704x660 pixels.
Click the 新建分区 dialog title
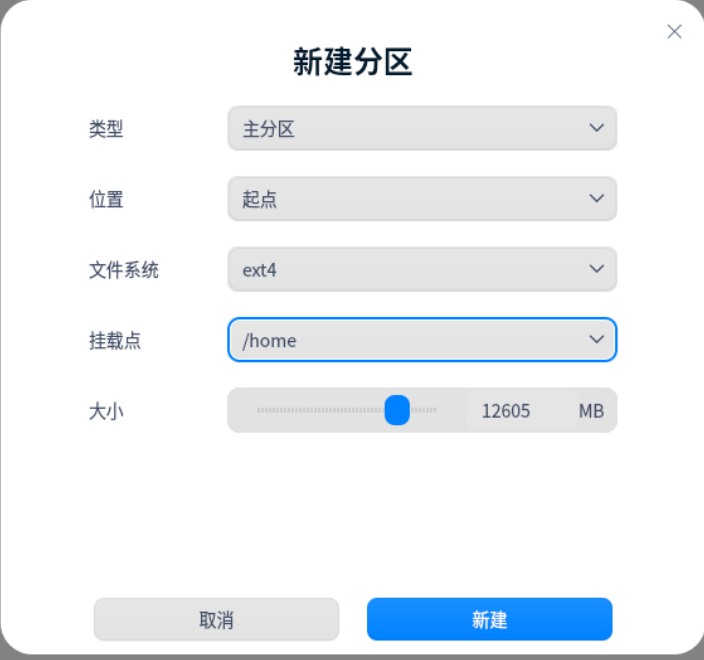[352, 62]
